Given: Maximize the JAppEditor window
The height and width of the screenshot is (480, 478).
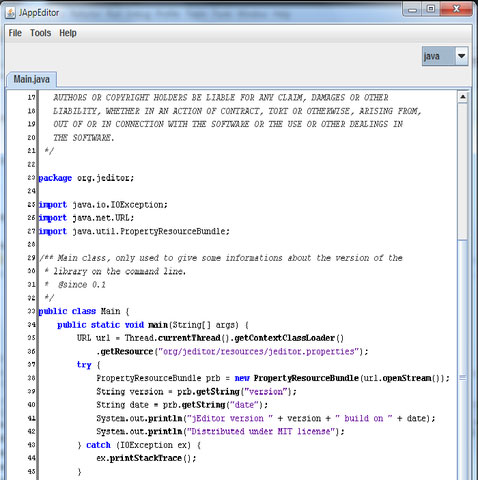Looking at the screenshot, I should click(431, 9).
